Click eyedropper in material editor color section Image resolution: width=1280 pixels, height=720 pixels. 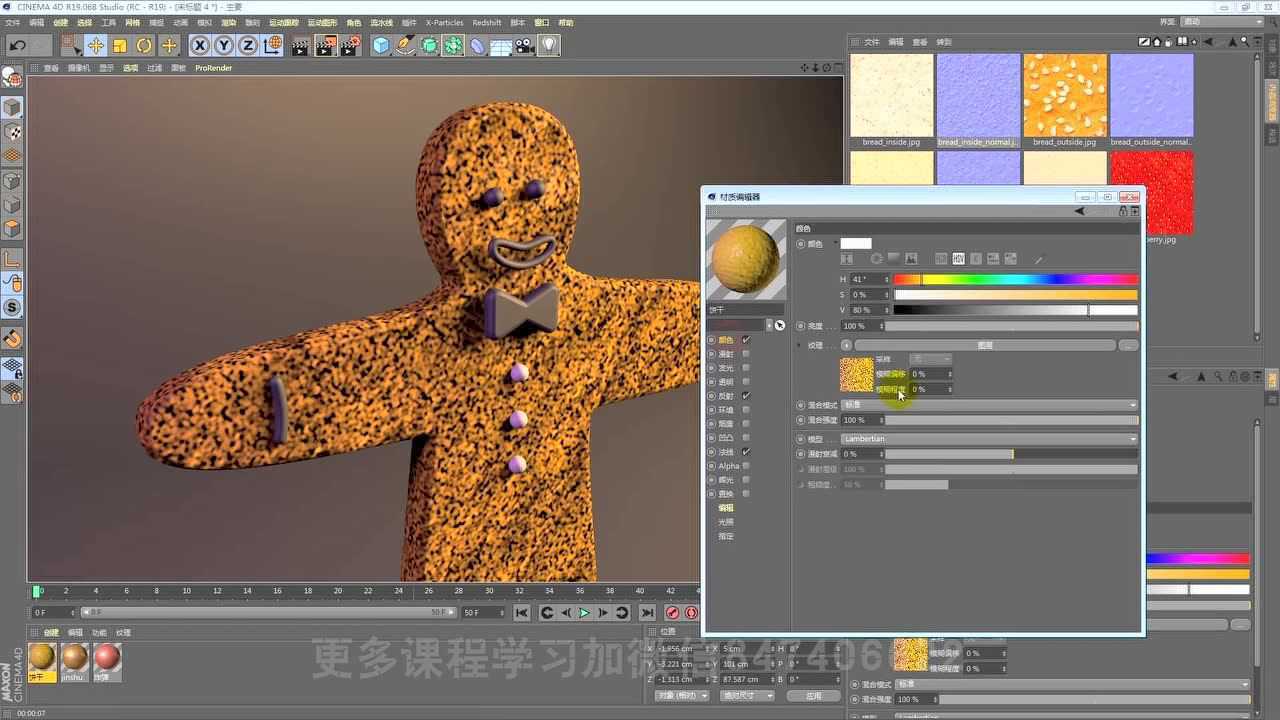click(x=1039, y=259)
